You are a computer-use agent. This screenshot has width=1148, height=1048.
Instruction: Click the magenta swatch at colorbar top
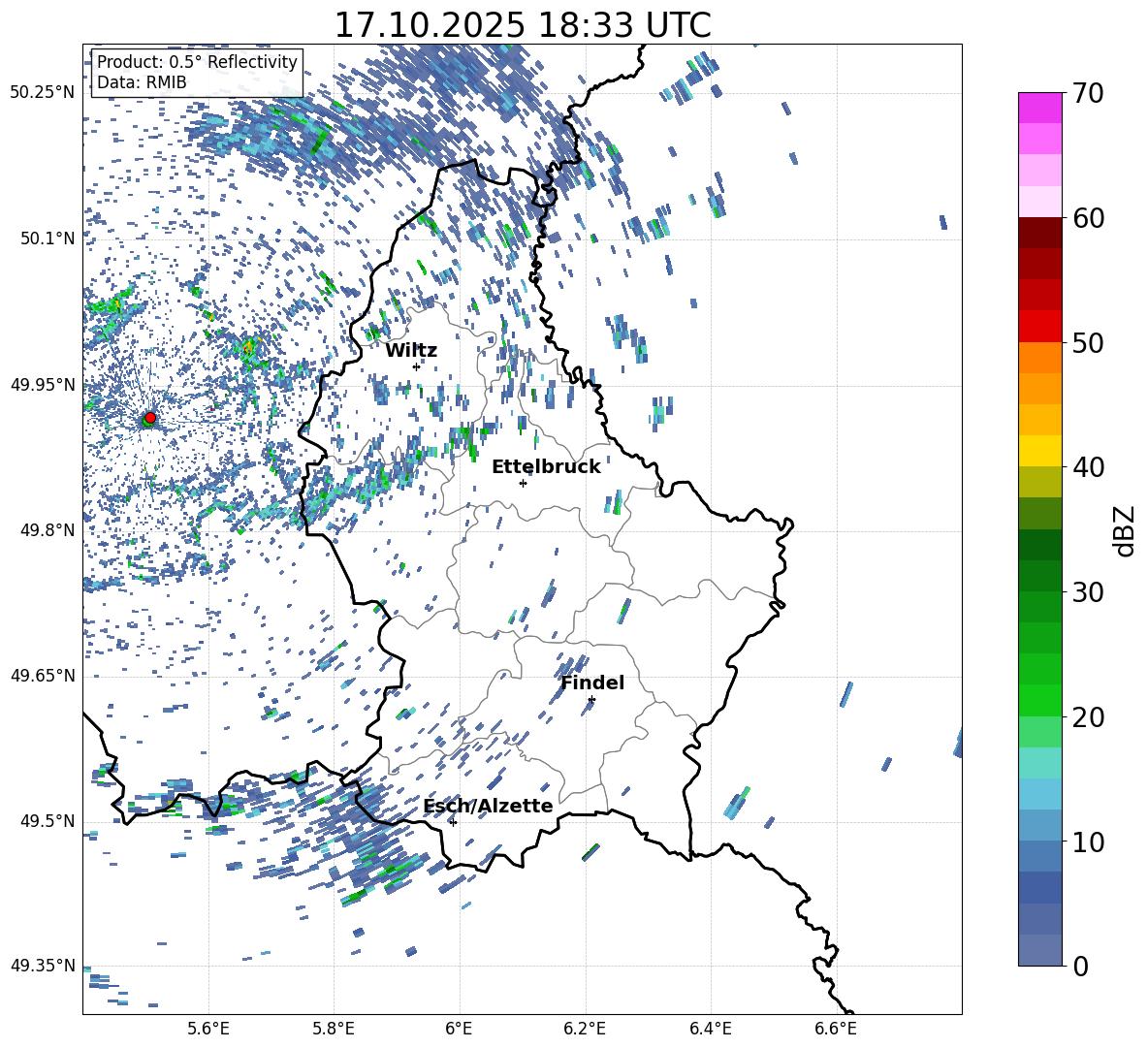pyautogui.click(x=1039, y=109)
